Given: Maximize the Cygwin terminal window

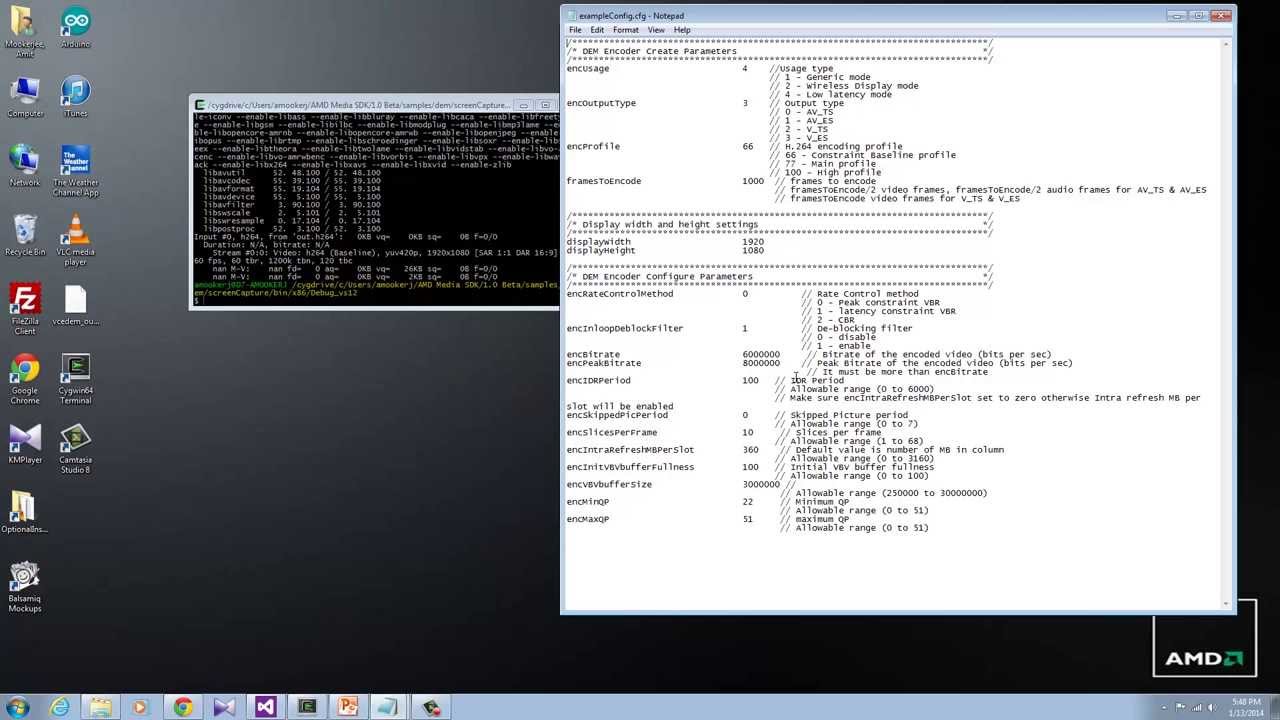Looking at the screenshot, I should (x=545, y=104).
